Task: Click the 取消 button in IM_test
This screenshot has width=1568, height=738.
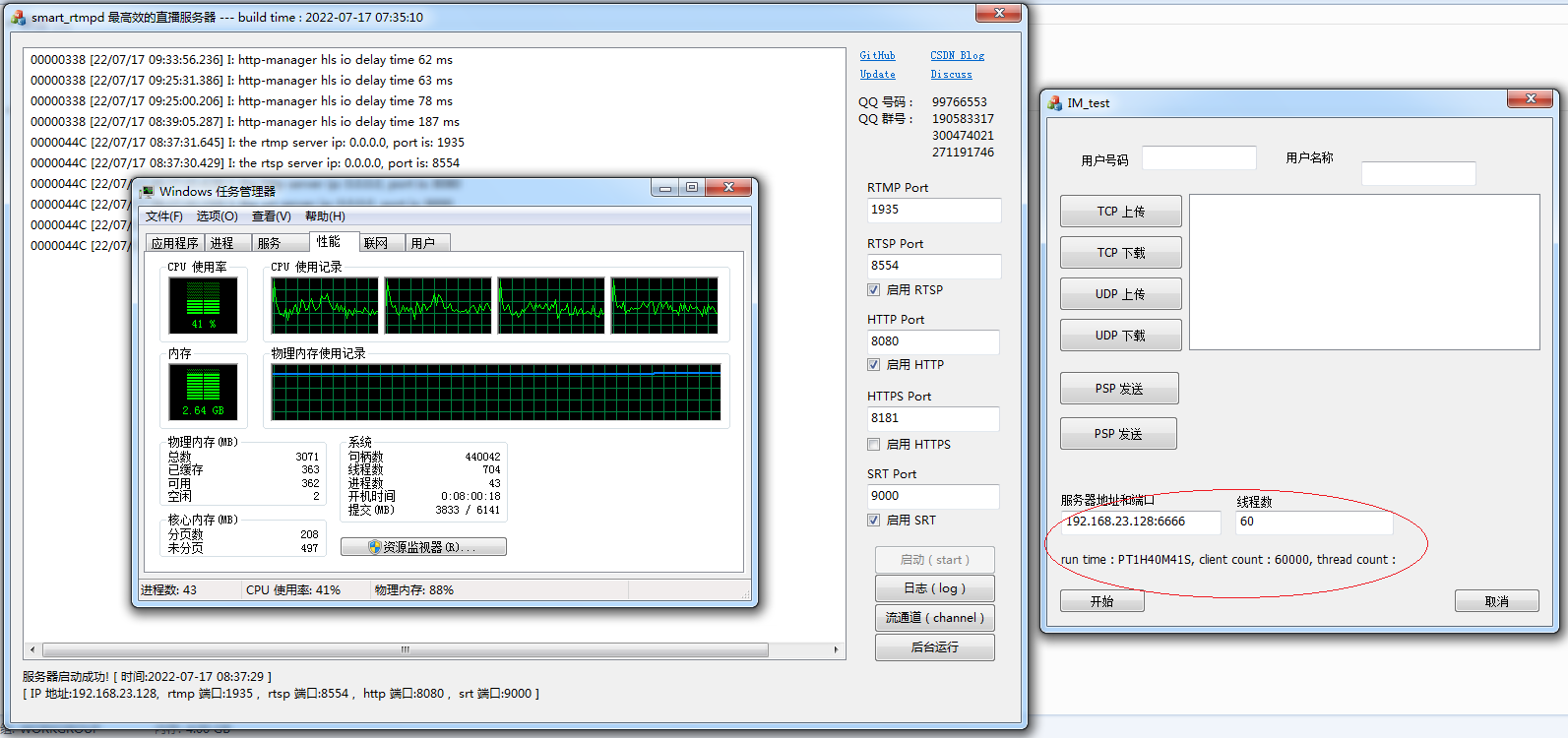Action: pos(1497,601)
